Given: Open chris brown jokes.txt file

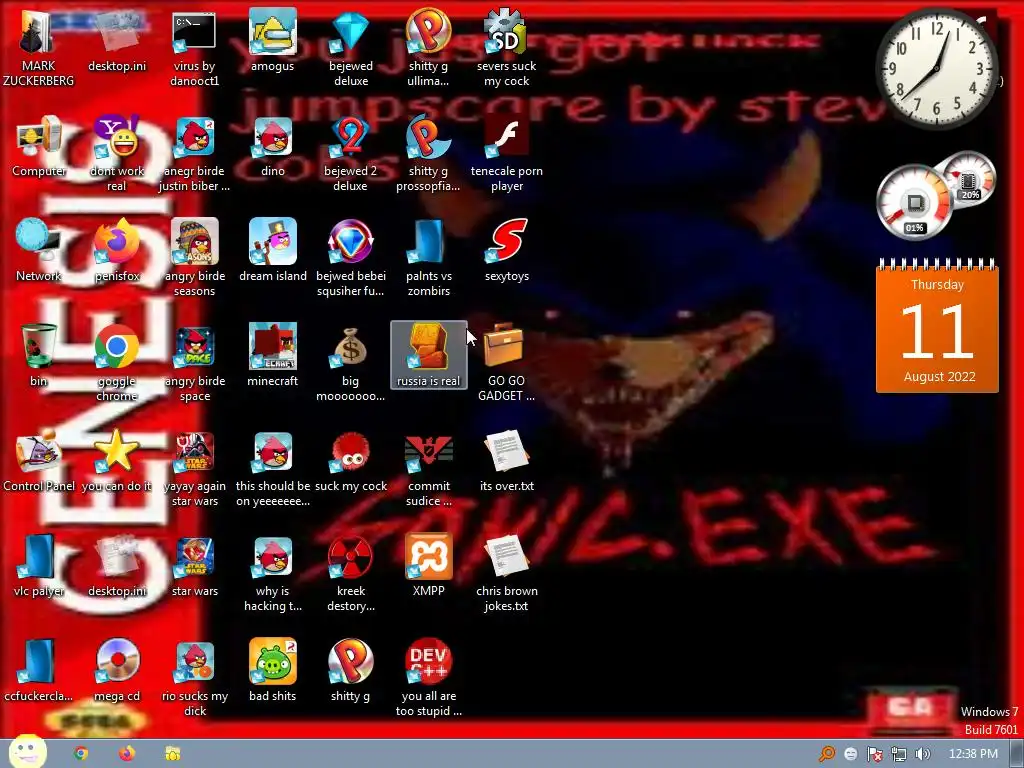Looking at the screenshot, I should (507, 573).
